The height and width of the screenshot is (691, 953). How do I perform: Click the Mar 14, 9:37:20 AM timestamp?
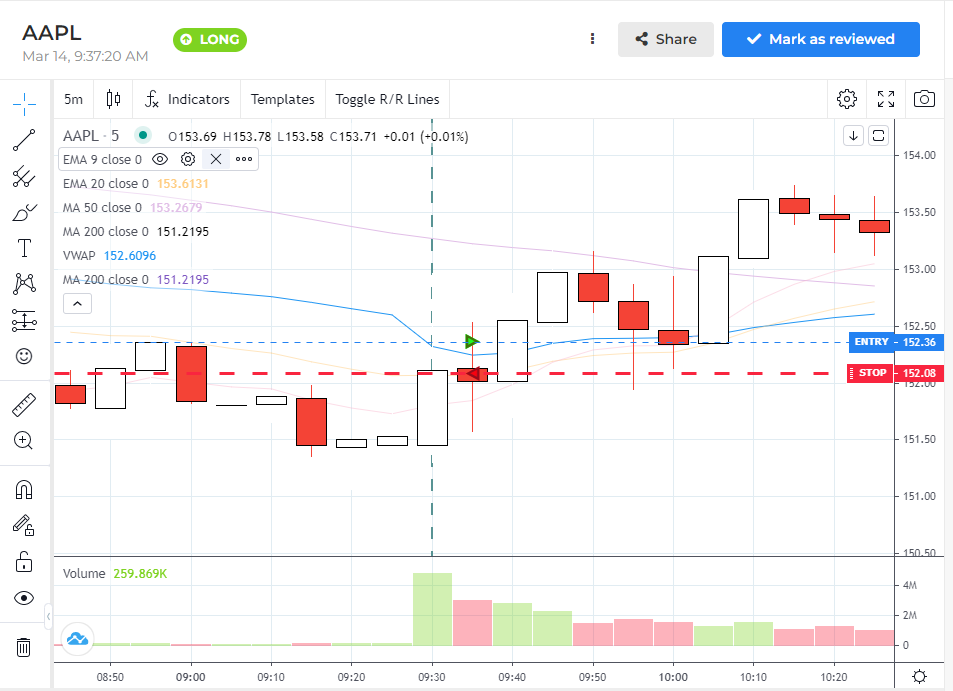click(x=85, y=57)
